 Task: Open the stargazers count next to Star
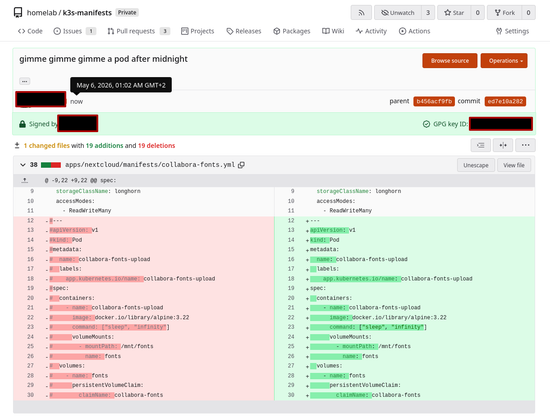(x=477, y=13)
